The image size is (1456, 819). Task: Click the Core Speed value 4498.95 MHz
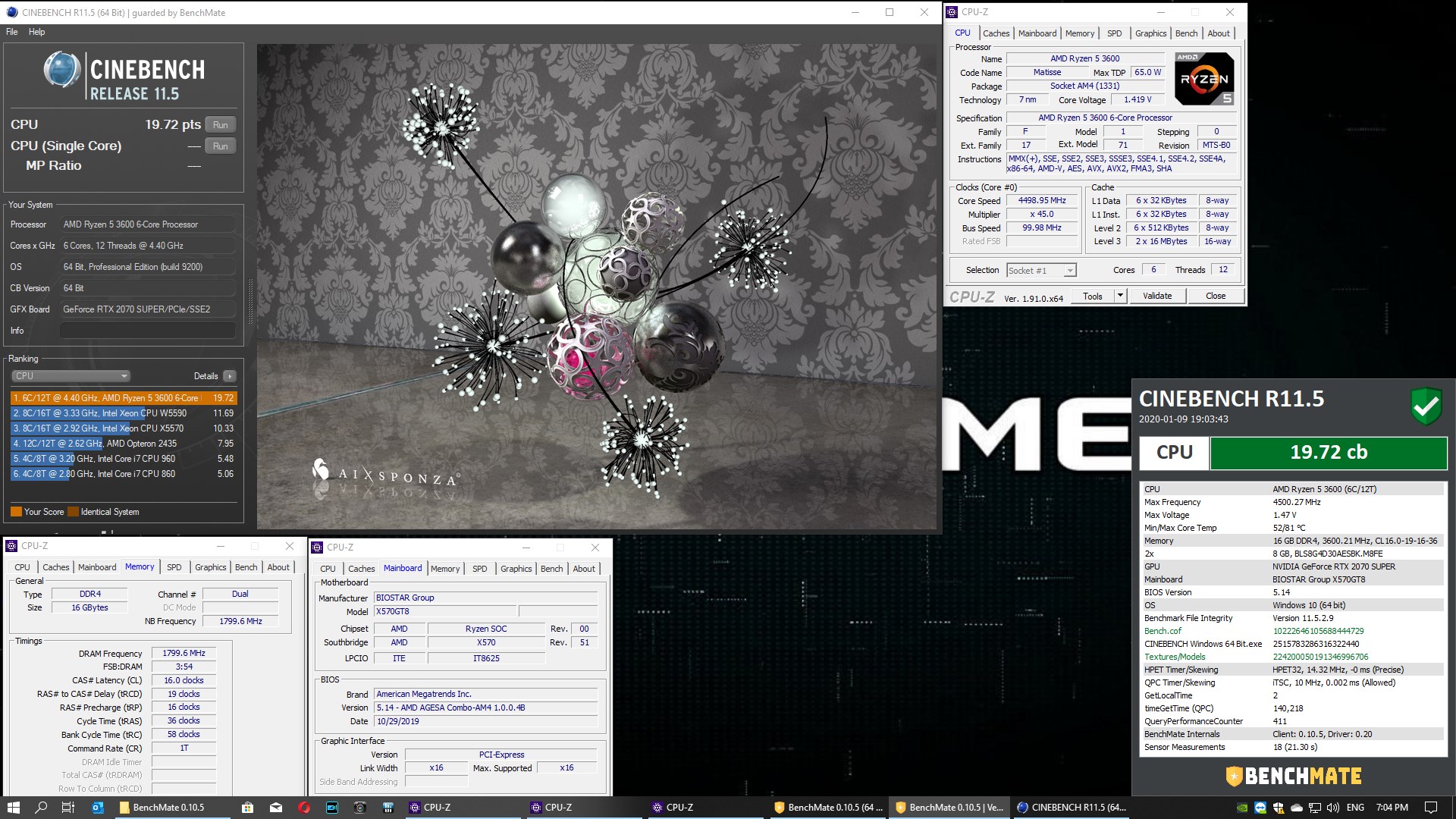1042,201
